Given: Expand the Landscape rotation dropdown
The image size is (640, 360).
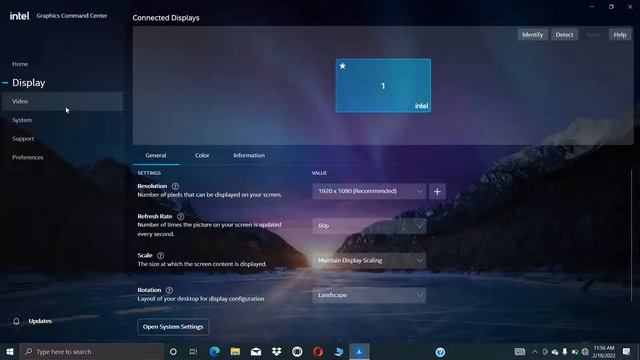Looking at the screenshot, I should pos(369,295).
